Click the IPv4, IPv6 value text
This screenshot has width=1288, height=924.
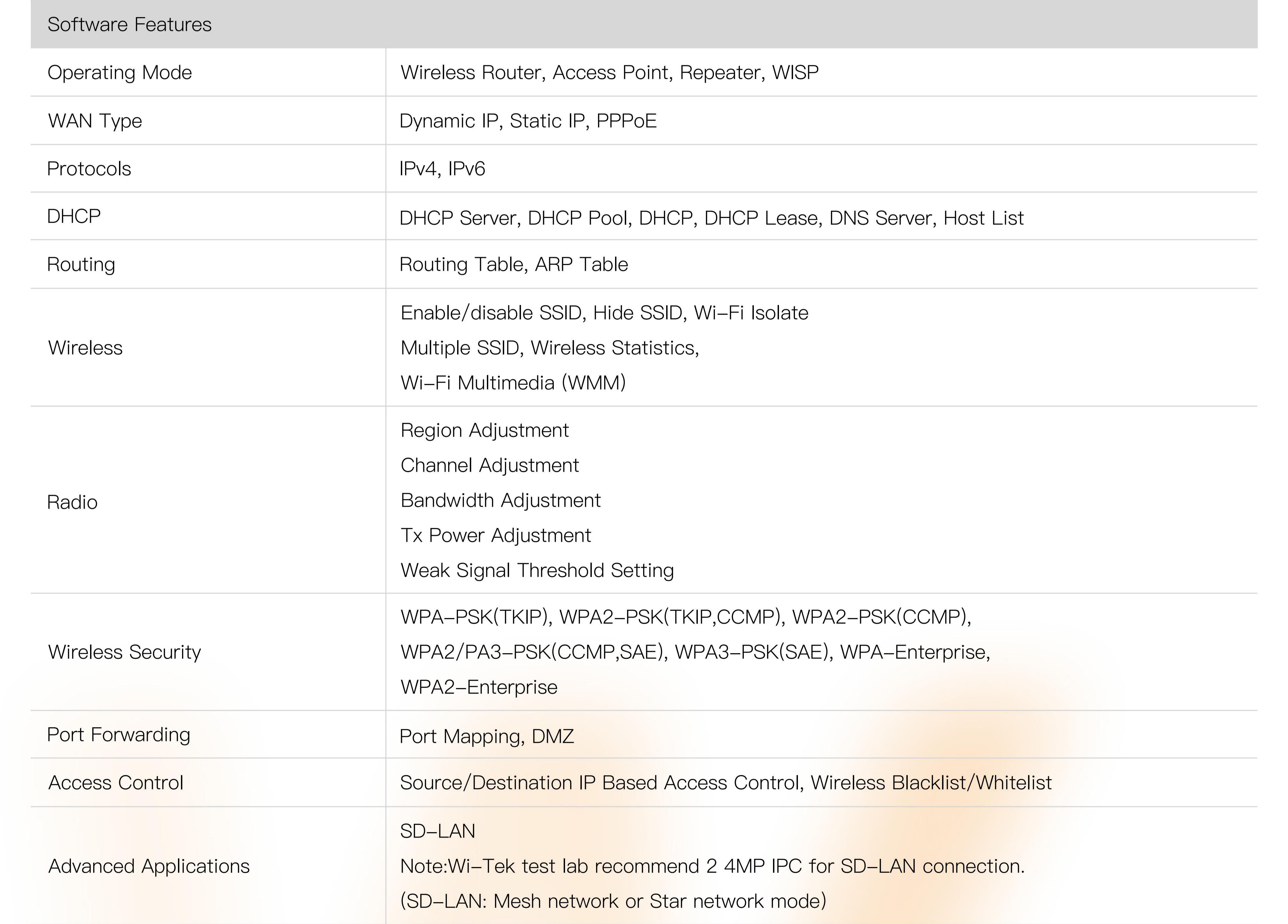[x=442, y=169]
